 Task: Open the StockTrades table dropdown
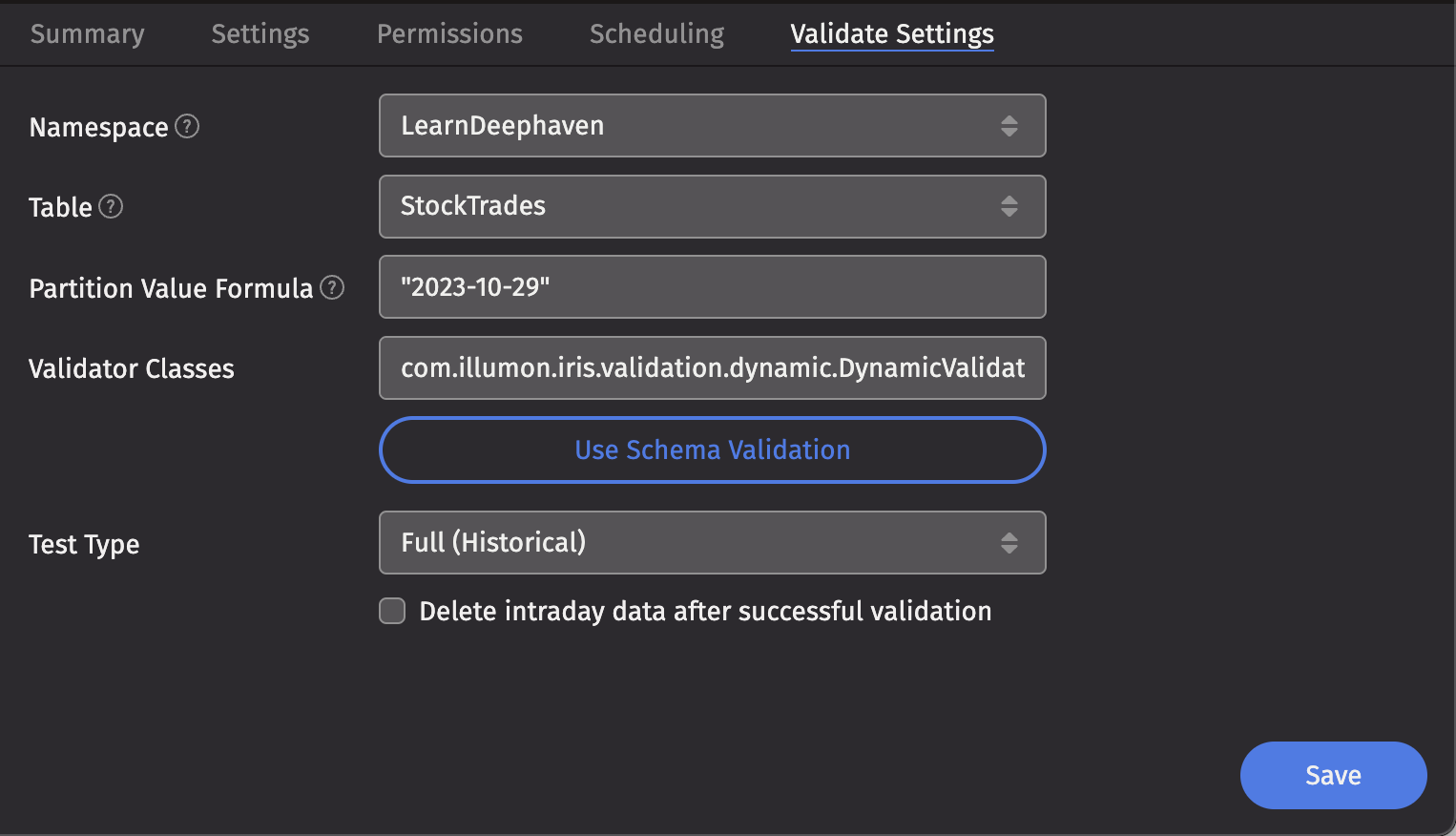tap(713, 206)
